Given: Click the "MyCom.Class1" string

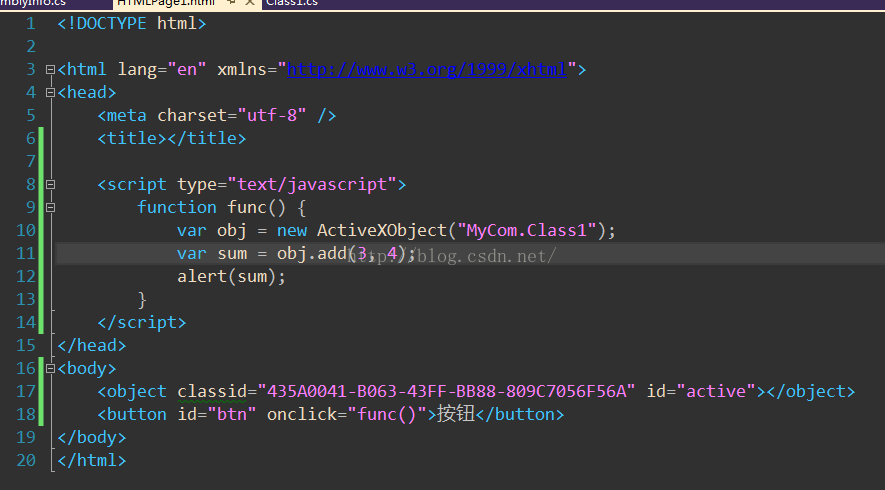Looking at the screenshot, I should tap(527, 230).
